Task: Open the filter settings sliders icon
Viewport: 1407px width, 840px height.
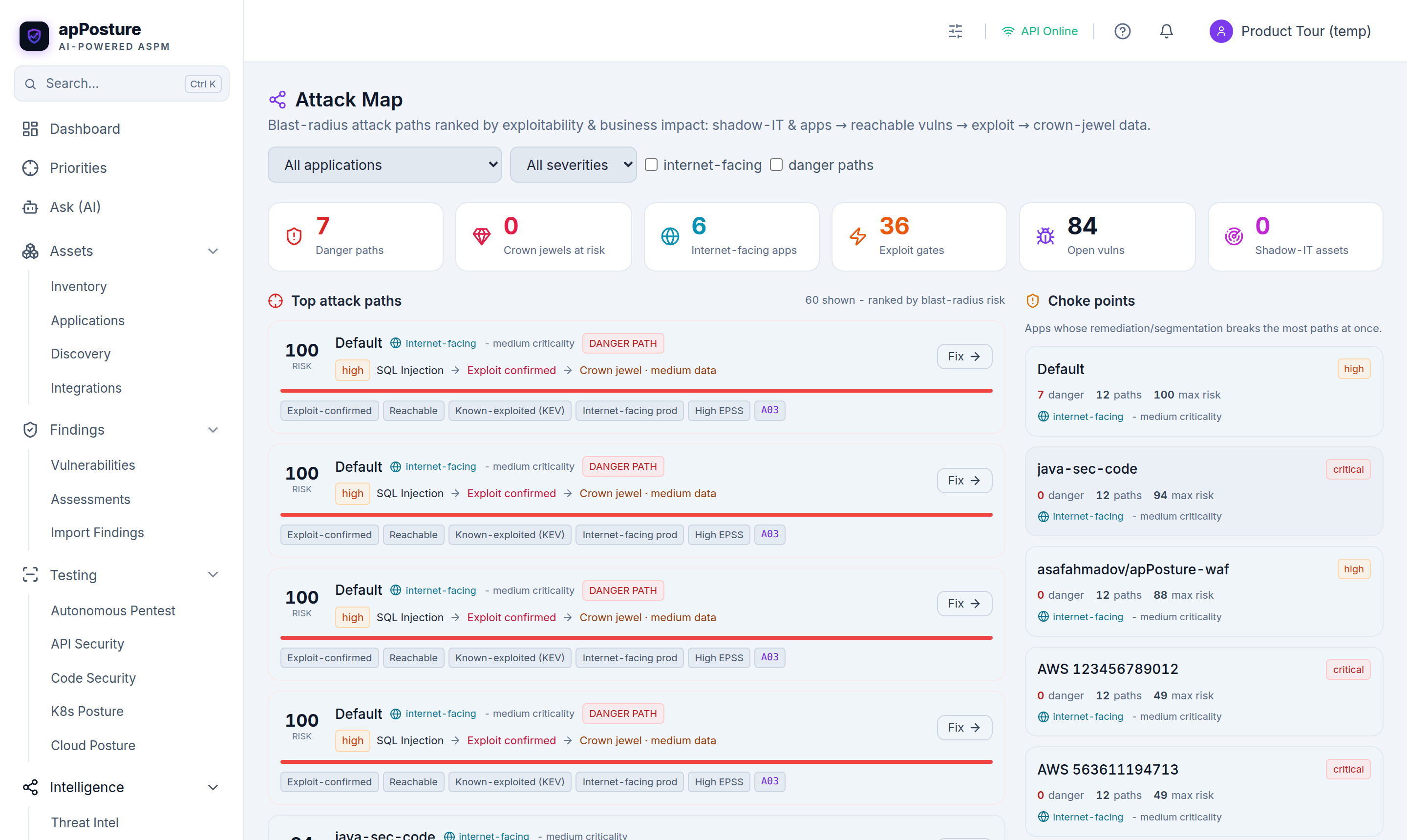Action: [x=955, y=31]
